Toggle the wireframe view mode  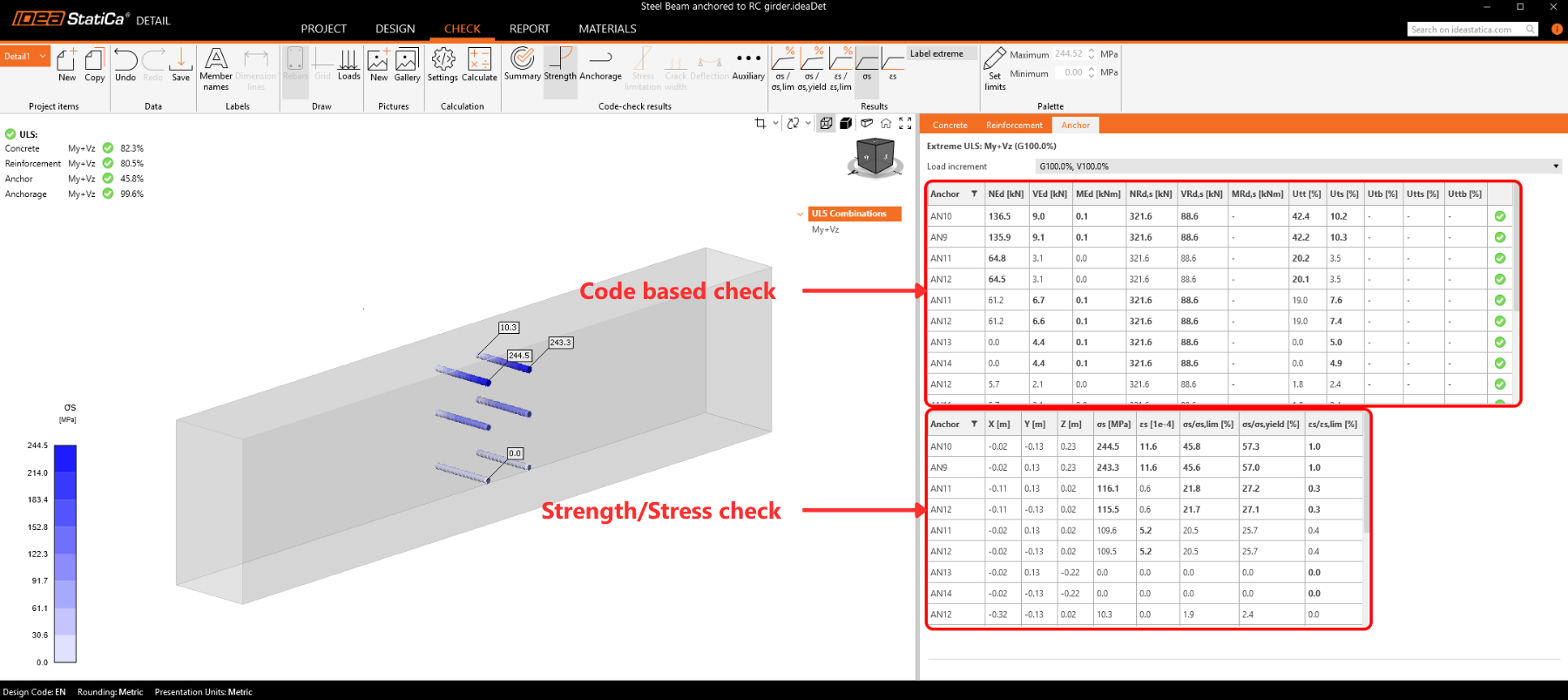[827, 124]
